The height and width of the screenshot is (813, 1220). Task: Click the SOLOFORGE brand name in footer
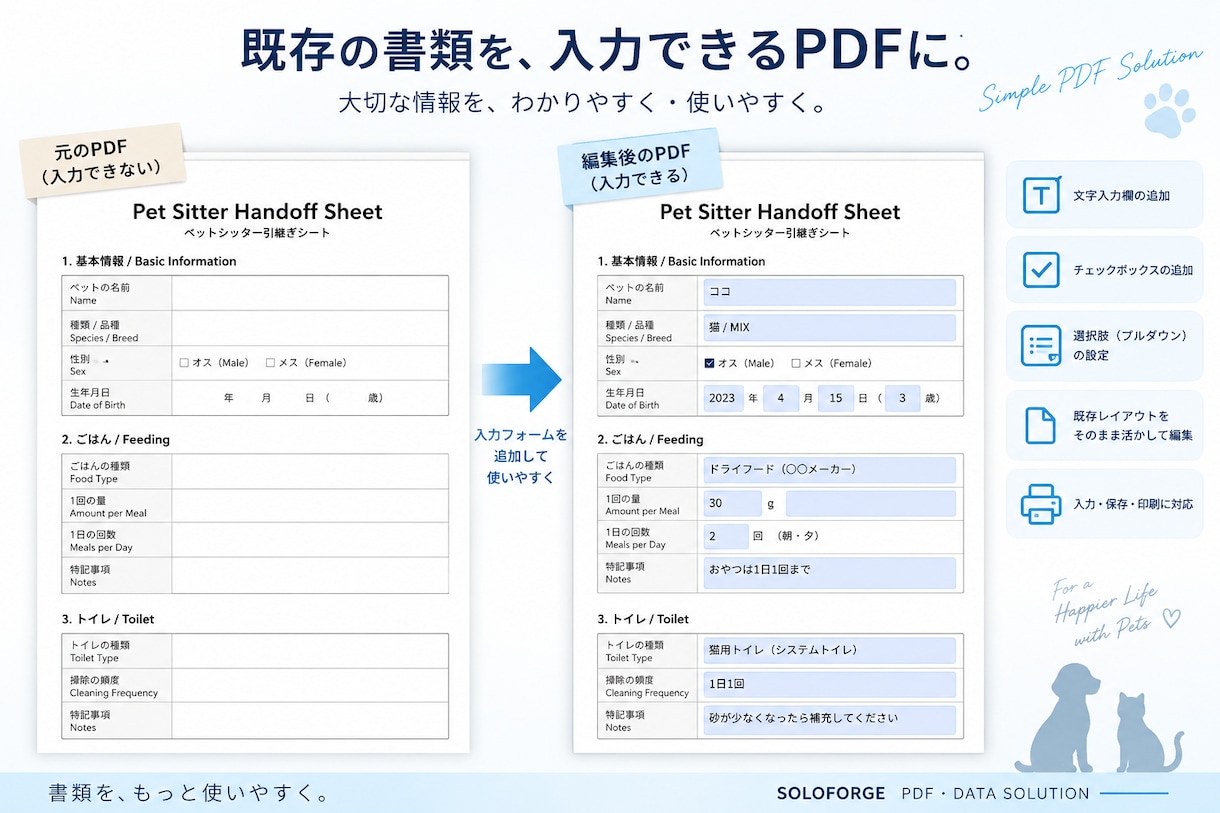[831, 793]
